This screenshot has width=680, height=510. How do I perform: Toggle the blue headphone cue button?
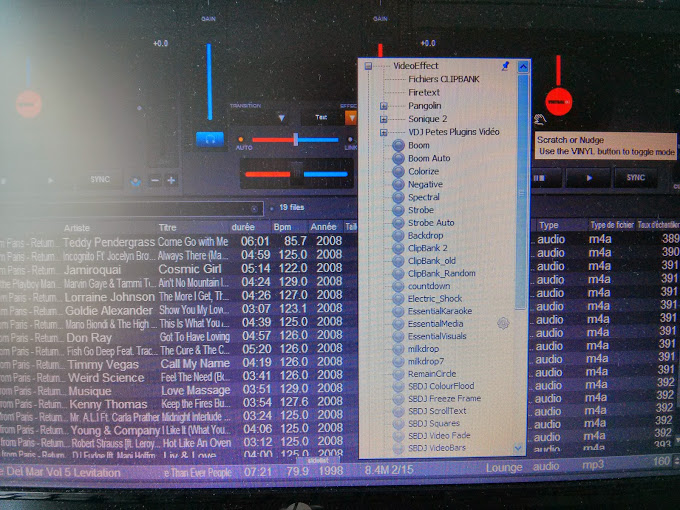point(209,138)
